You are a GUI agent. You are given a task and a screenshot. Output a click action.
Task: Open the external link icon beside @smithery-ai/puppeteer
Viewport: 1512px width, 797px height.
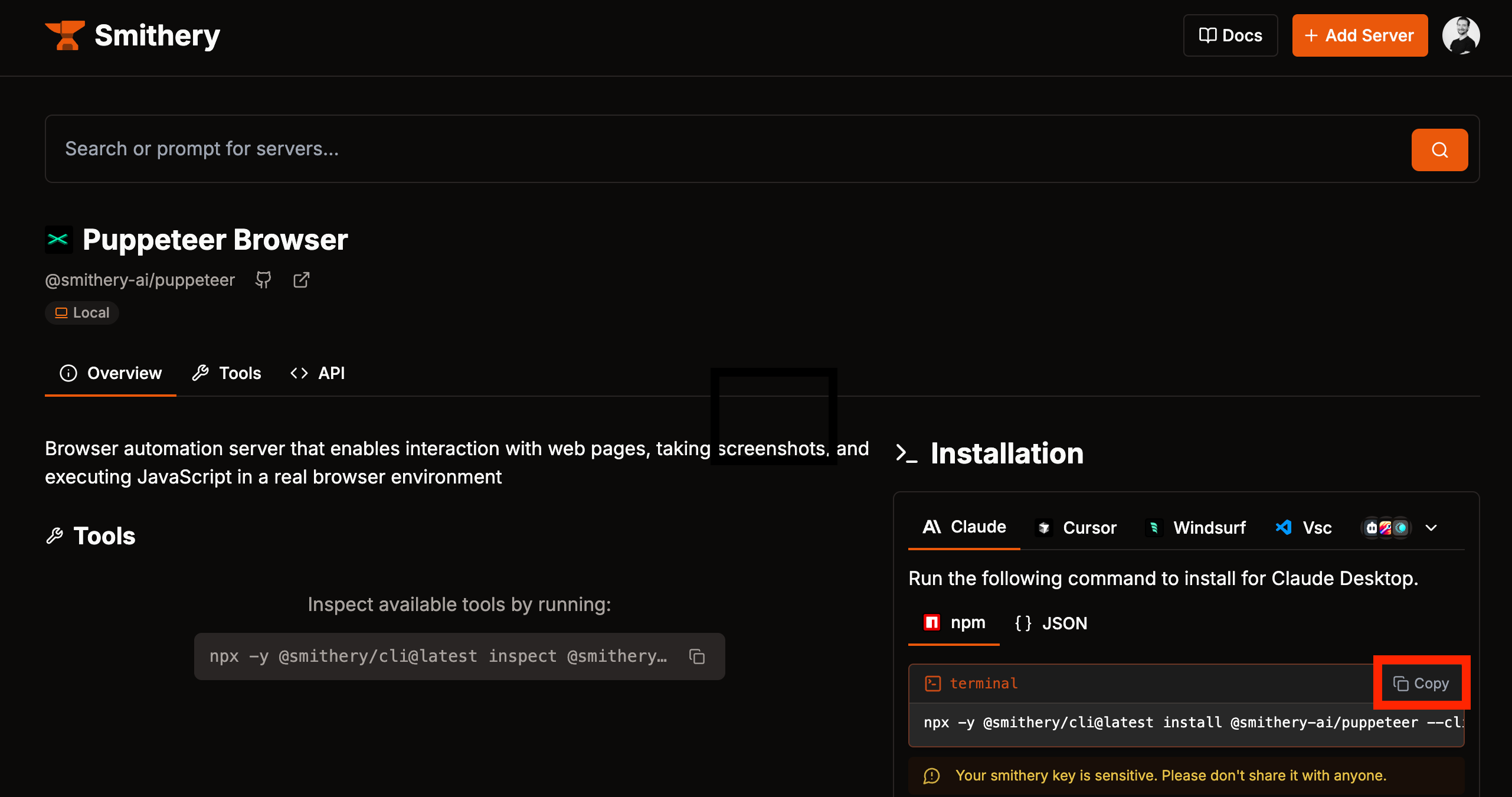tap(301, 280)
